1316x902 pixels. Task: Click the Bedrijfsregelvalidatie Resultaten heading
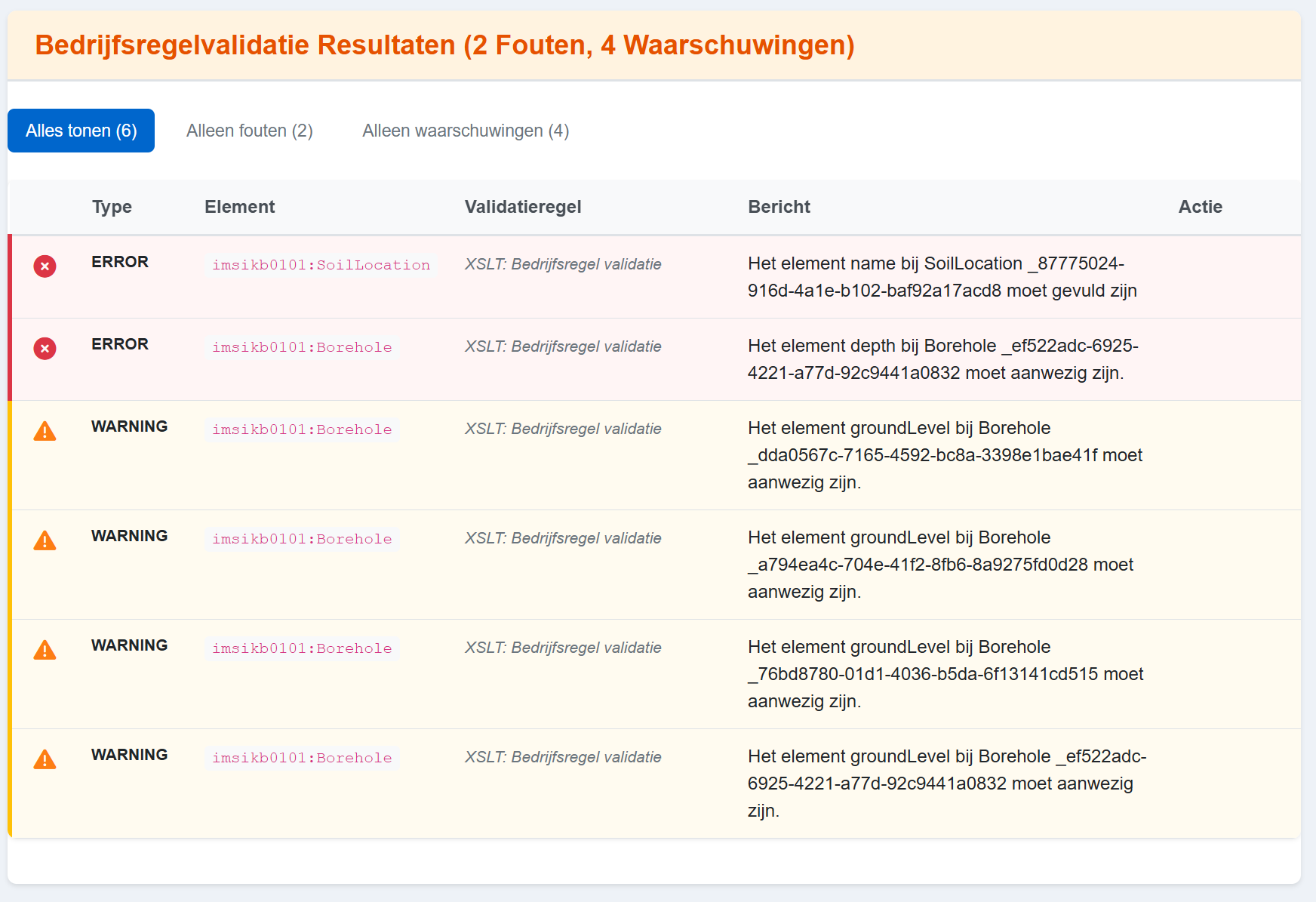click(x=444, y=45)
